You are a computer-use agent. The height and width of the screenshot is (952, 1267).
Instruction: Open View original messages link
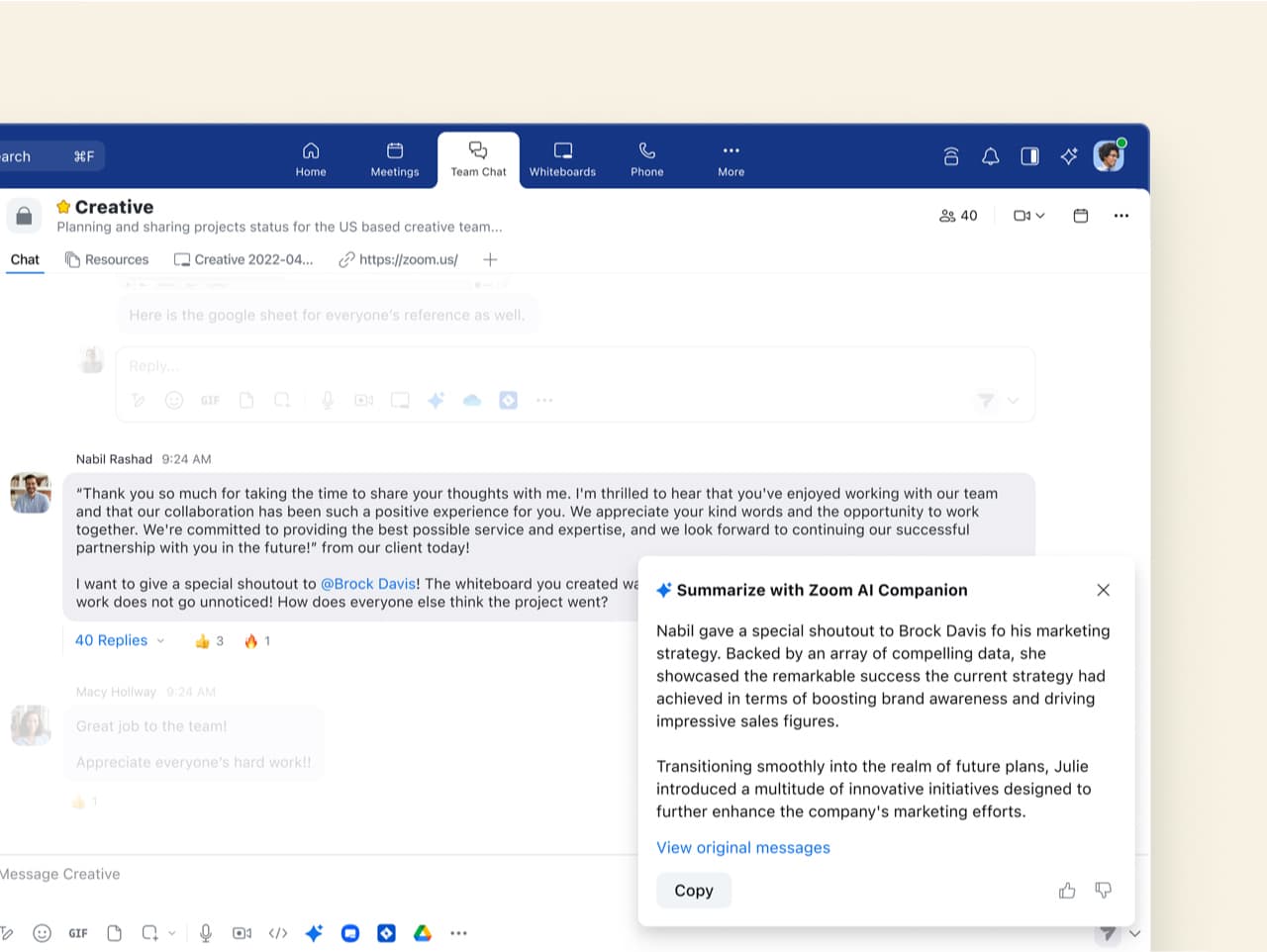[x=742, y=848]
